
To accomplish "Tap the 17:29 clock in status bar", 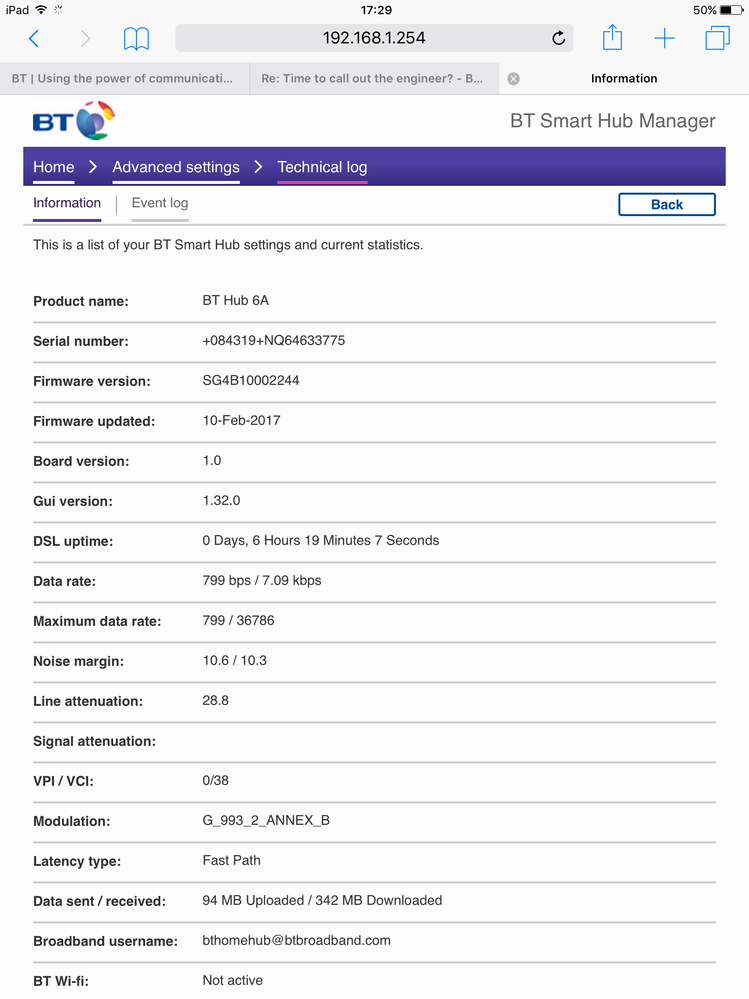I will (x=376, y=10).
